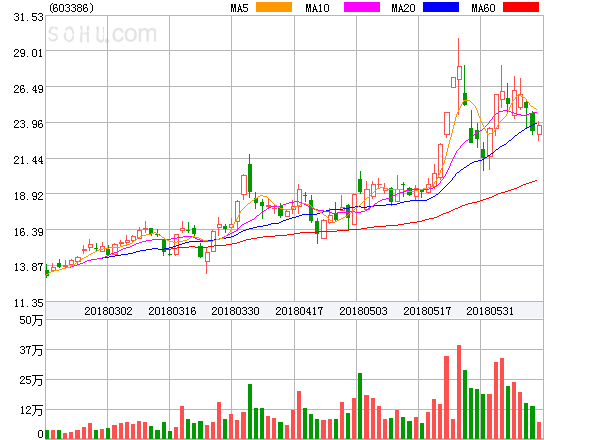
Task: Click the MA10 legend text
Action: click(317, 8)
